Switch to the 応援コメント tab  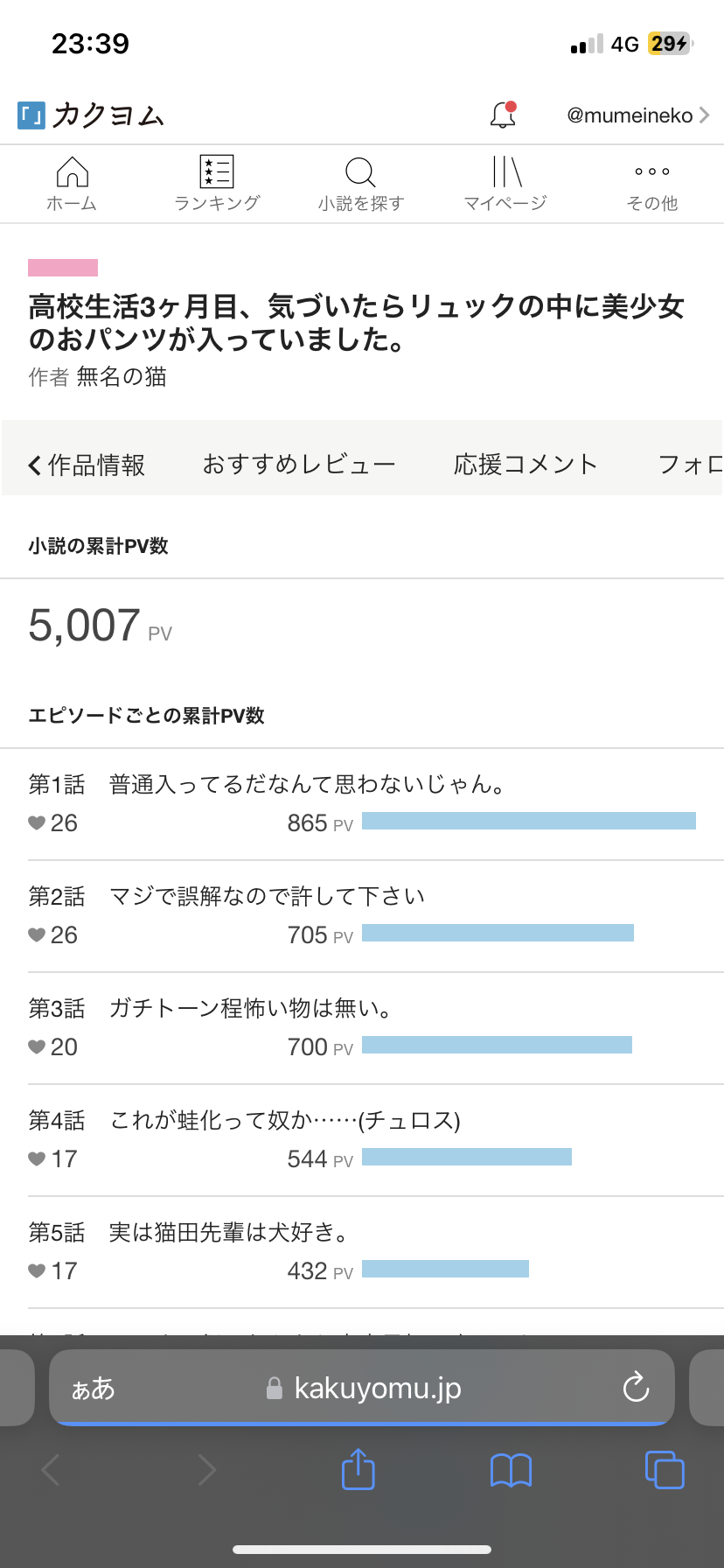(526, 465)
